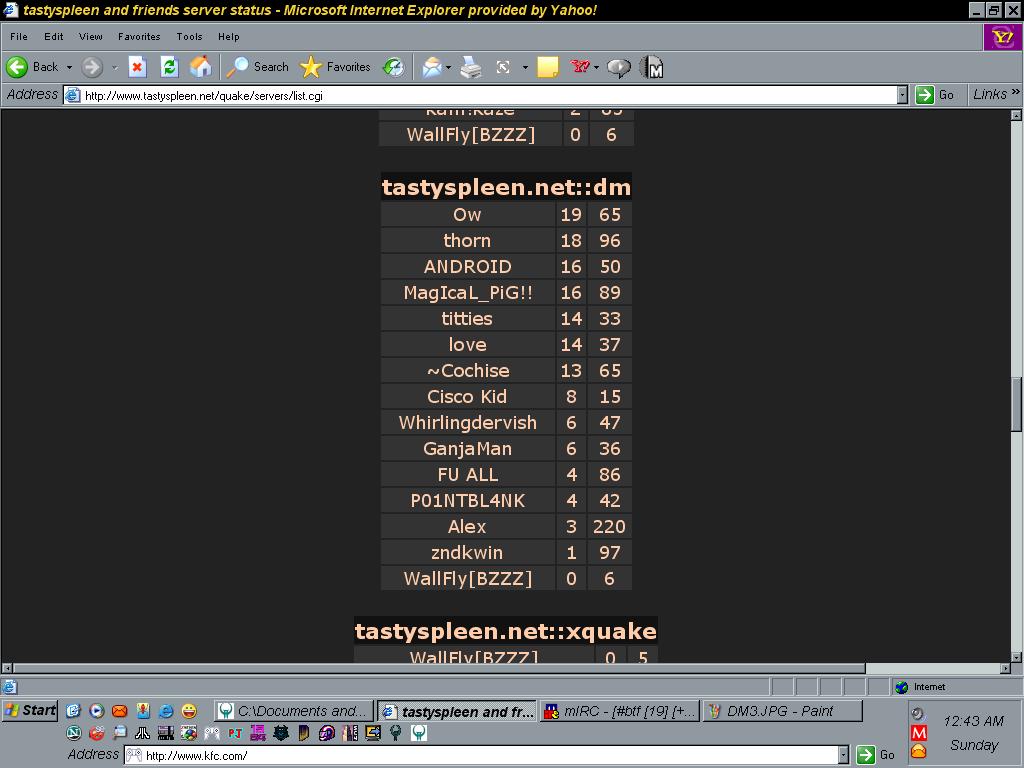Go to the Home page icon
Image resolution: width=1024 pixels, height=768 pixels.
(x=201, y=67)
